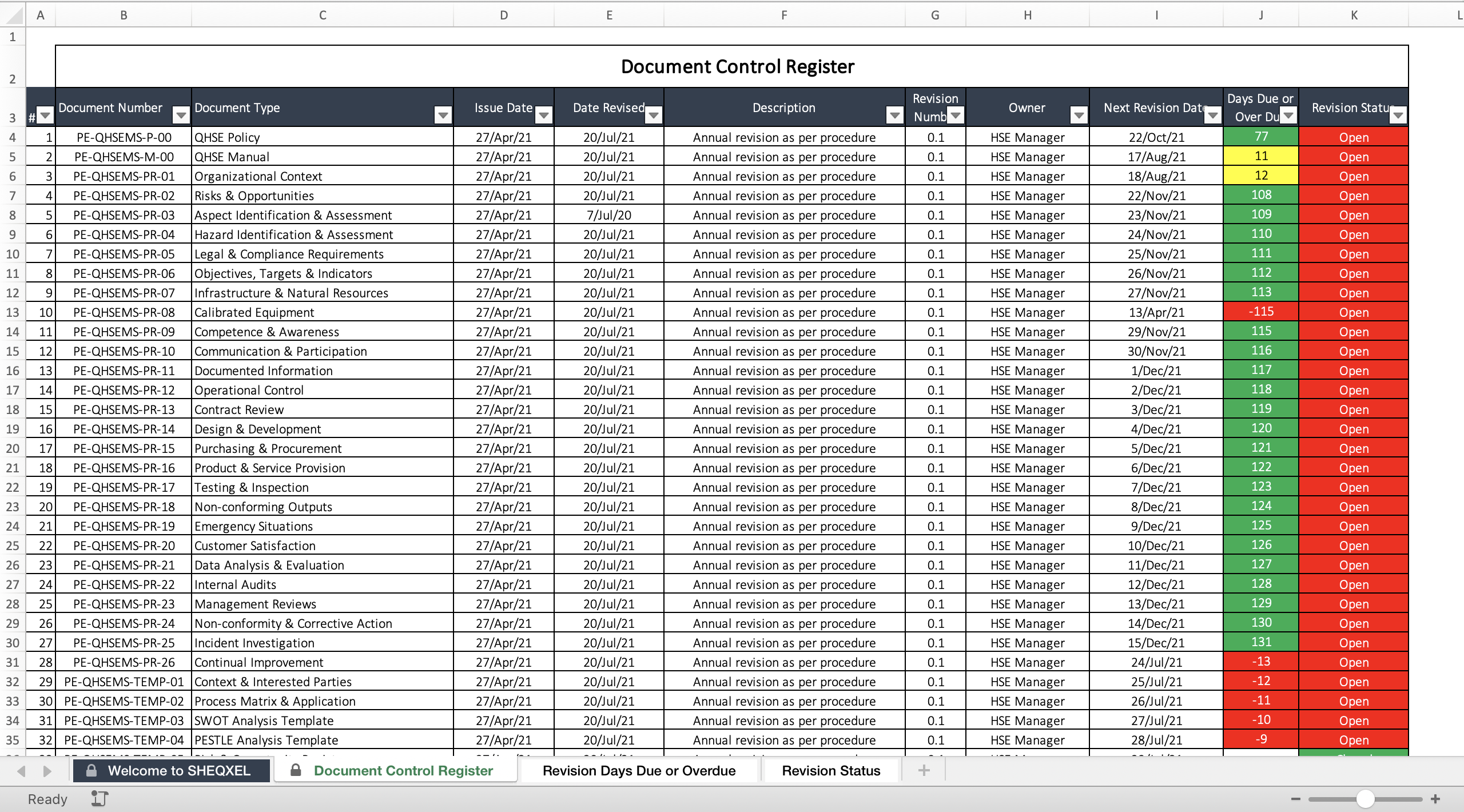This screenshot has height=812, width=1464.
Task: Select the Purchasing & Procurement cell
Action: pyautogui.click(x=323, y=448)
